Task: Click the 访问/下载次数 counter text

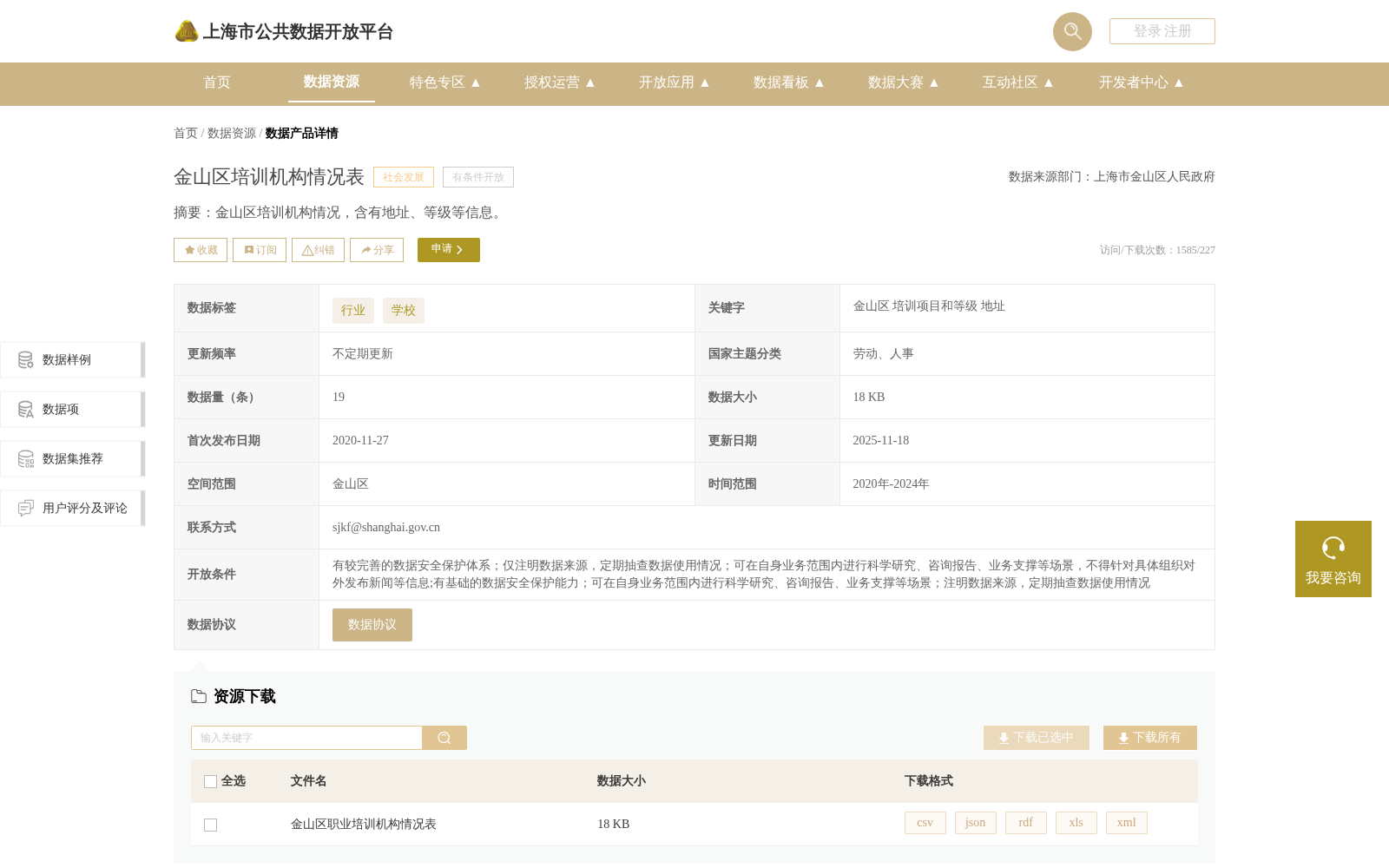Action: coord(1157,250)
